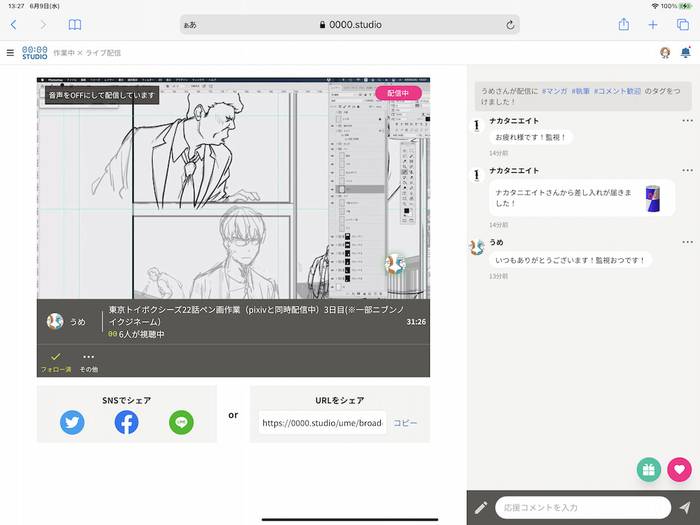
Task: Reload the page with refresh icon
Action: point(510,25)
